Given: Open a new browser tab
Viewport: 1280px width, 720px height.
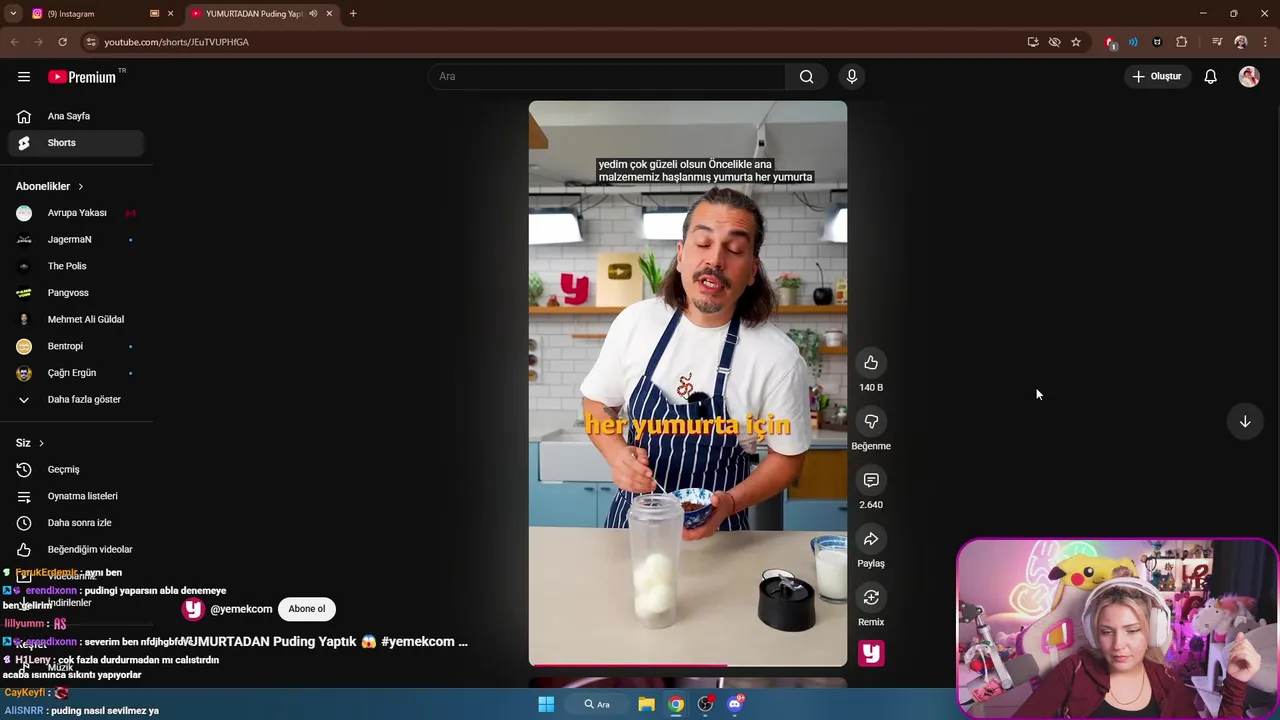Looking at the screenshot, I should point(353,14).
